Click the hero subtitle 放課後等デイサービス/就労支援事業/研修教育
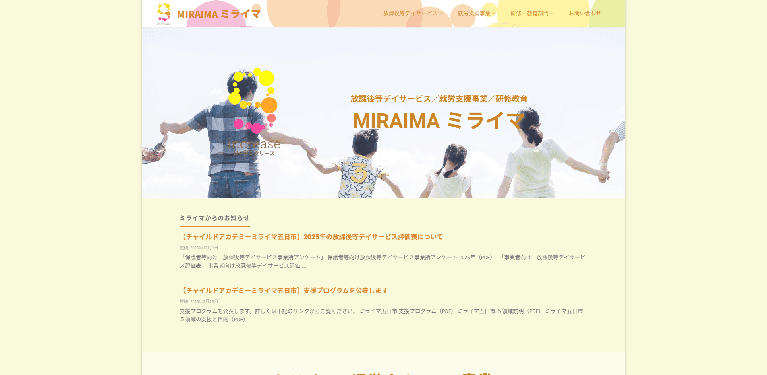 point(439,98)
